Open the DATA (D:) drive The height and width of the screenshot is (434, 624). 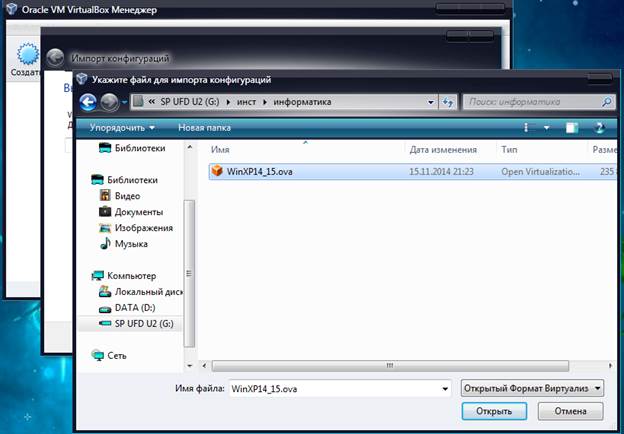click(127, 307)
